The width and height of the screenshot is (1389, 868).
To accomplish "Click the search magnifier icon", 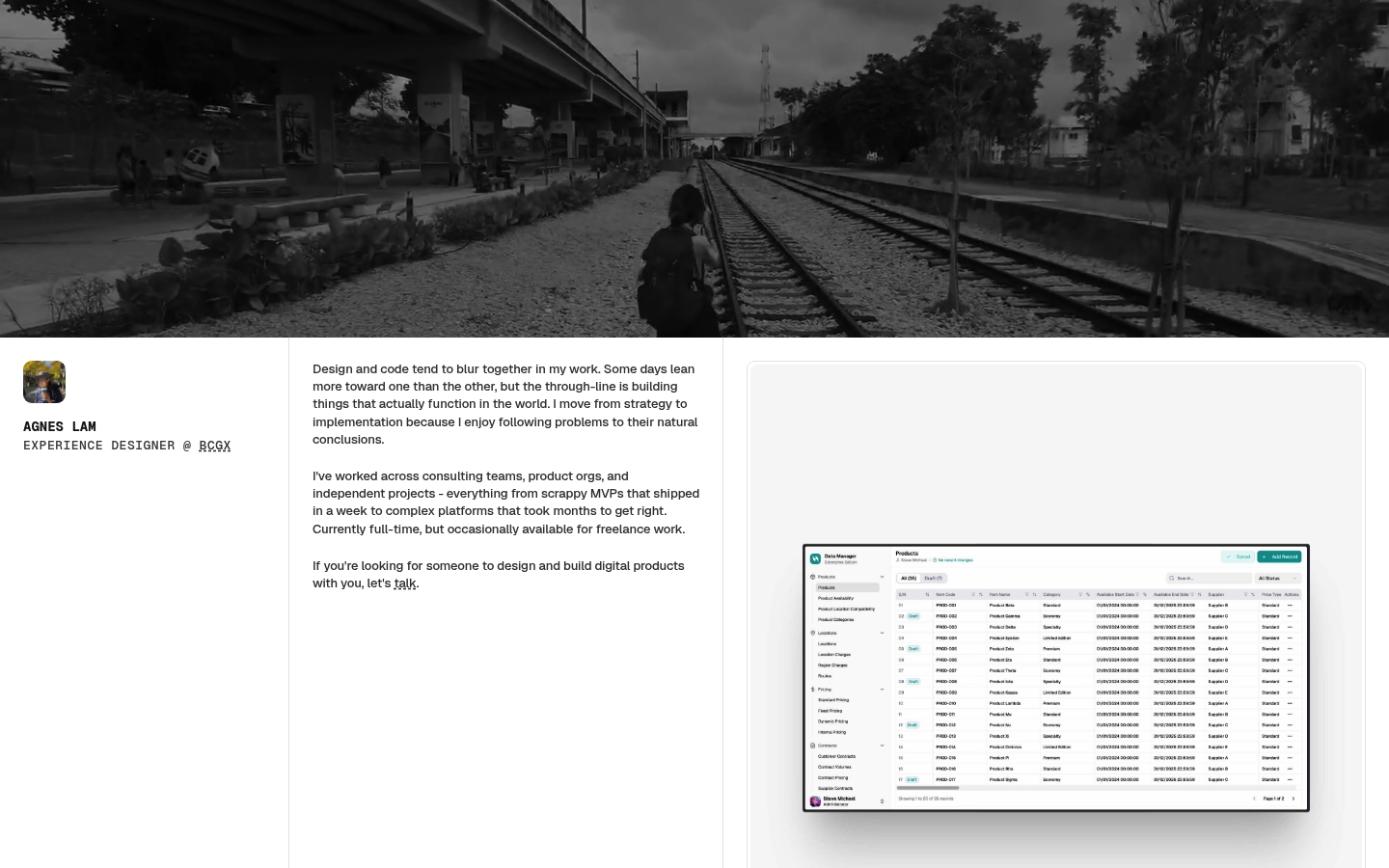I will [1172, 579].
